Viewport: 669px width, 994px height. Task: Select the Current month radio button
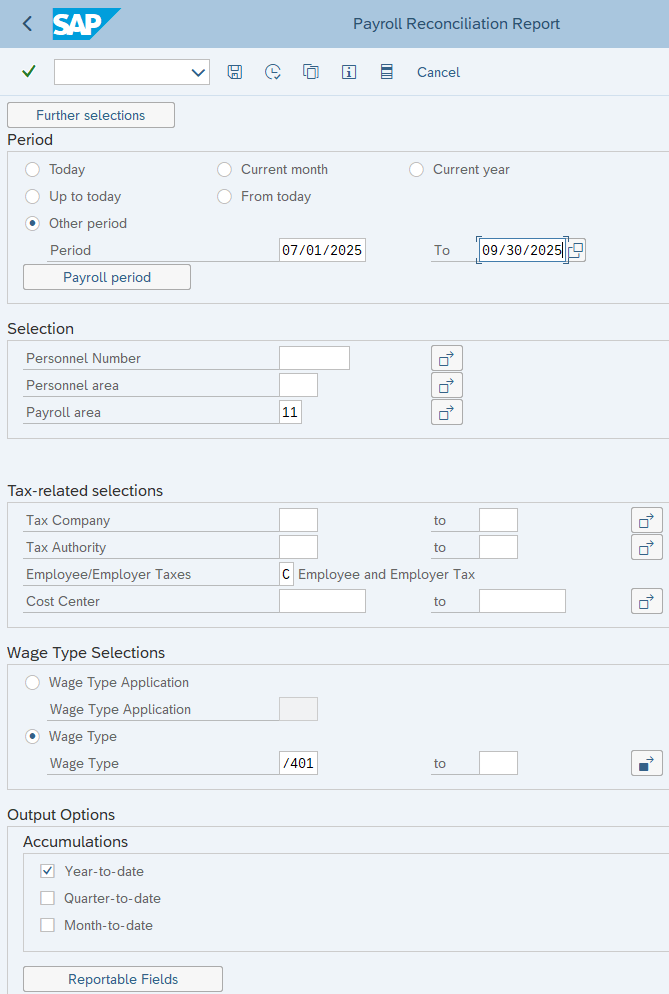(x=224, y=169)
